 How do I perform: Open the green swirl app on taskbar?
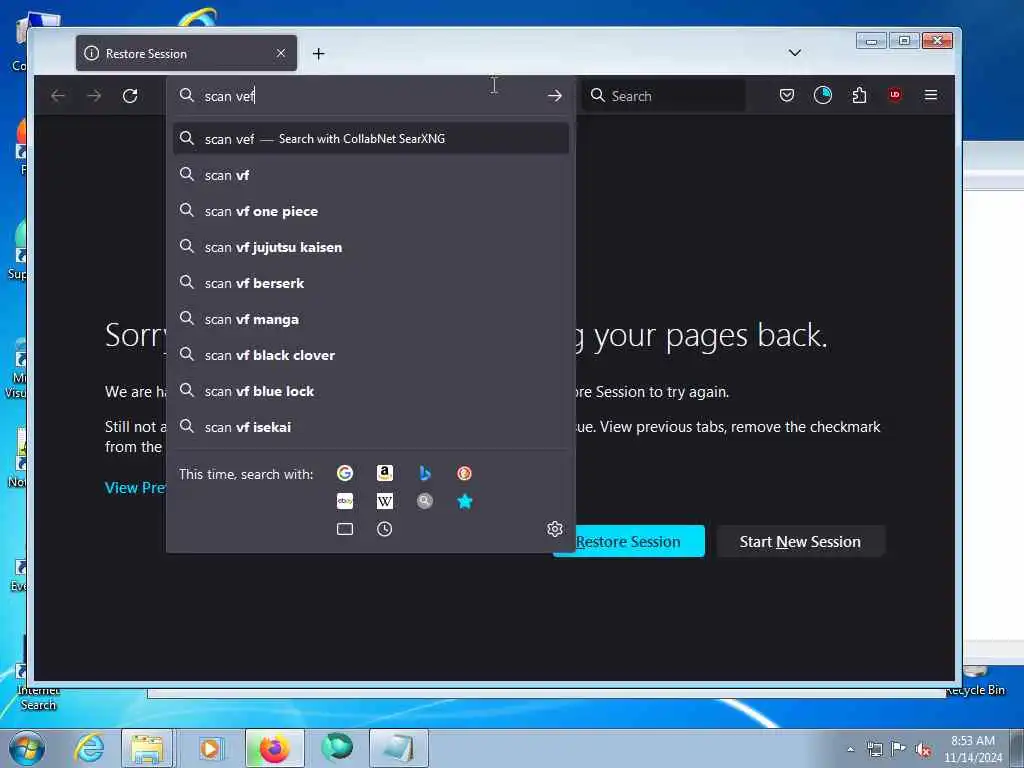coord(337,748)
